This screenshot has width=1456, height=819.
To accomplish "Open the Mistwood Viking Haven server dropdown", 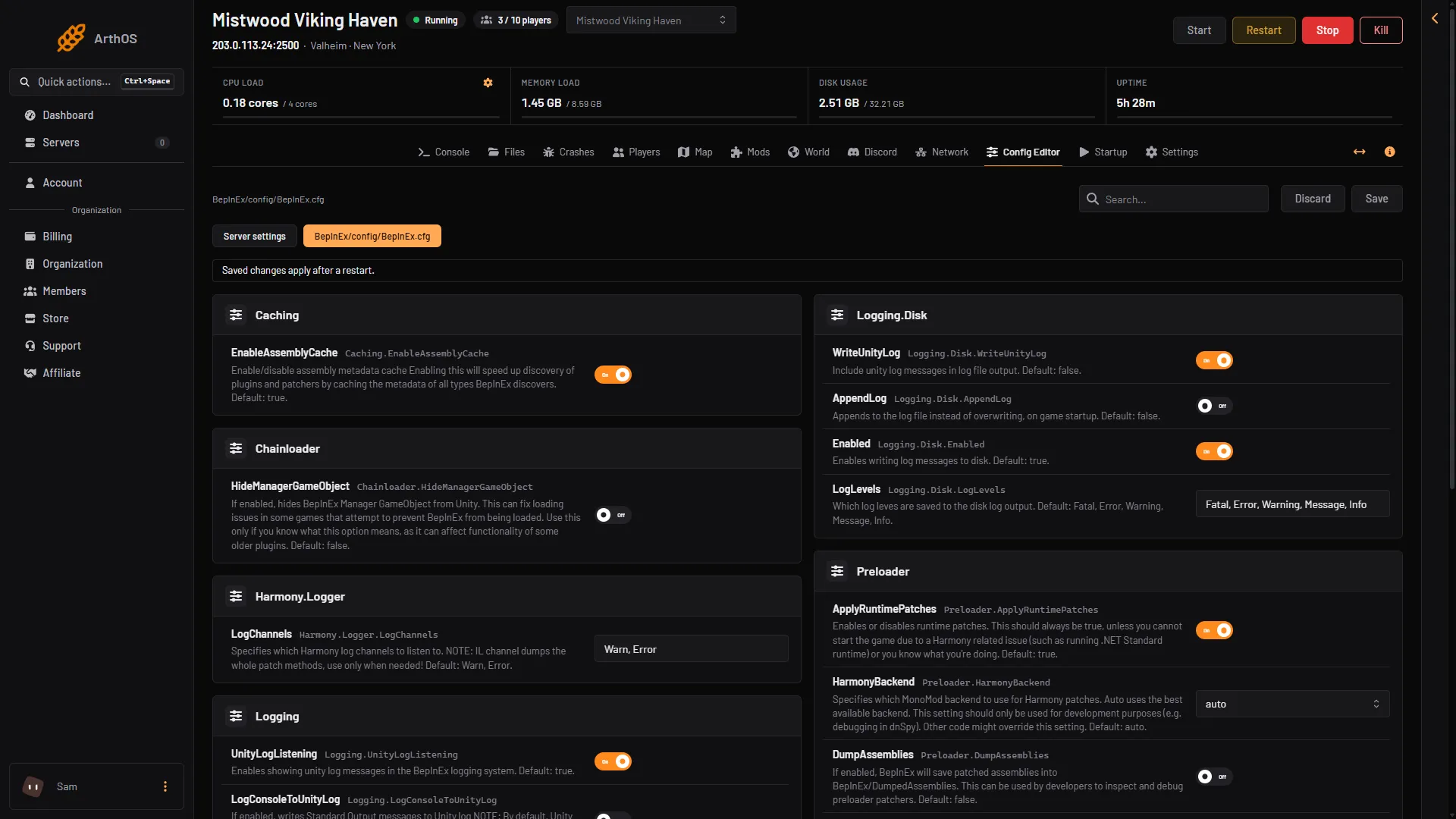I will [x=651, y=20].
